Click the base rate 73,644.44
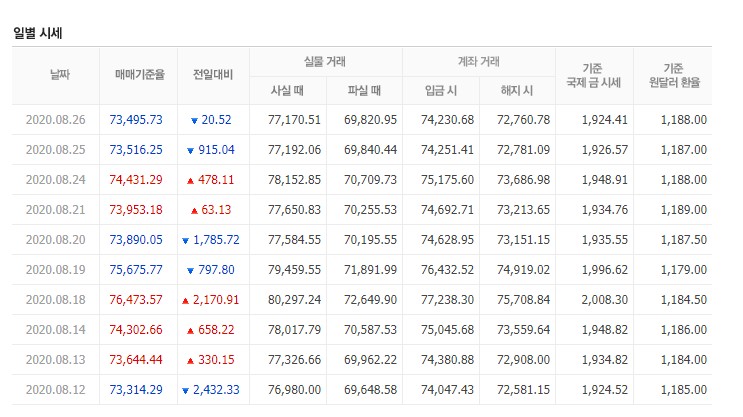 136,360
